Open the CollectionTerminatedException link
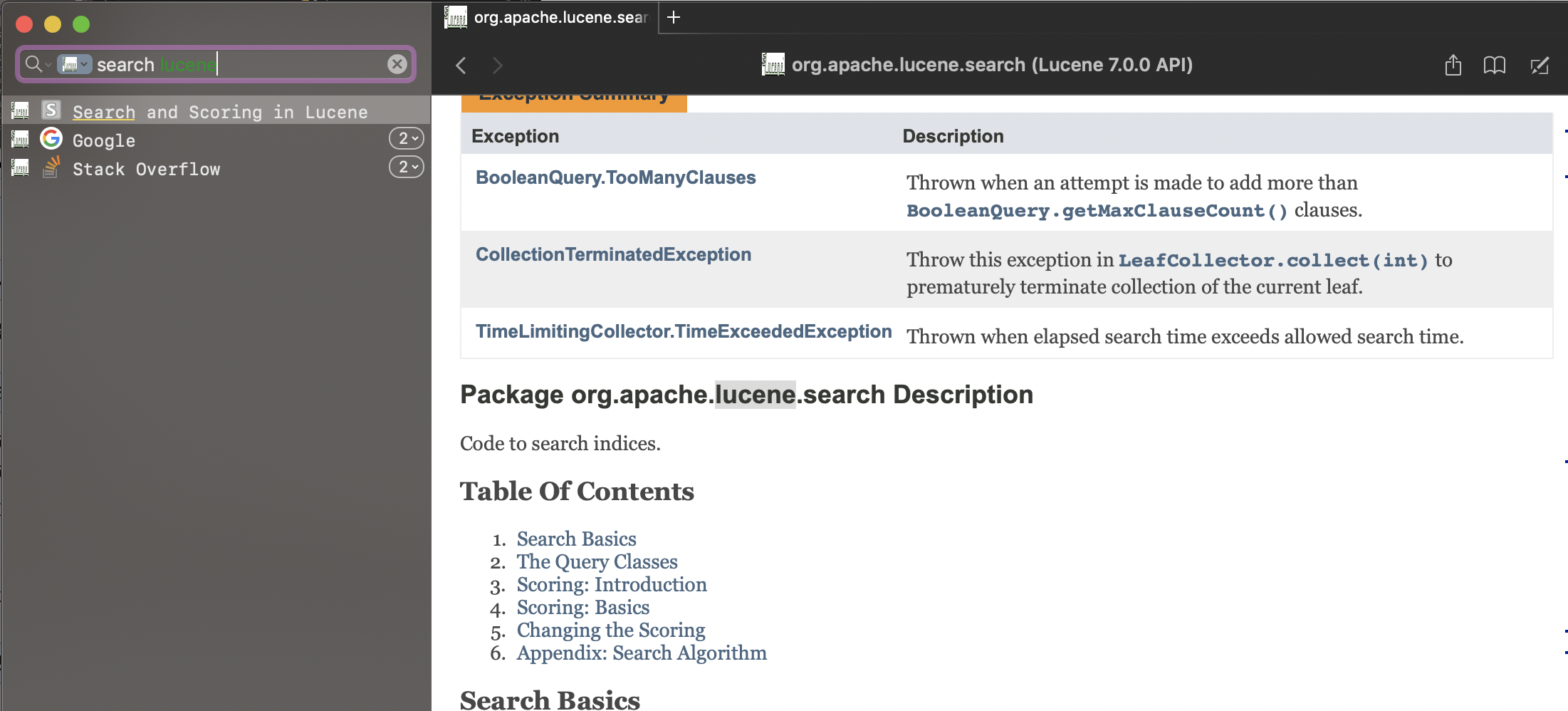Viewport: 1568px width, 711px height. pyautogui.click(x=613, y=254)
